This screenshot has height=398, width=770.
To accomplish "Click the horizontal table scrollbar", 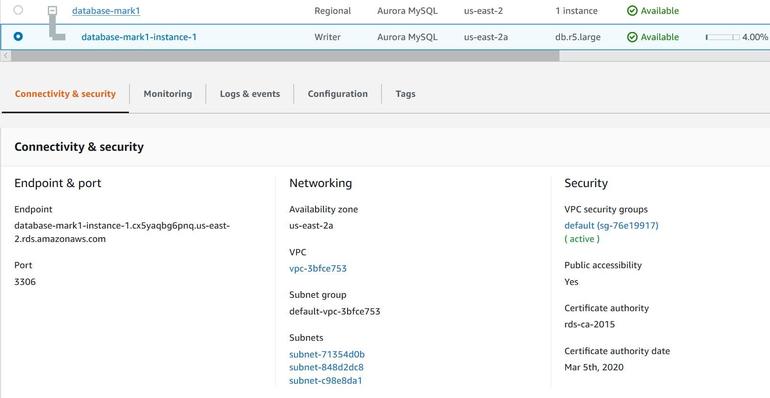I will 285,56.
